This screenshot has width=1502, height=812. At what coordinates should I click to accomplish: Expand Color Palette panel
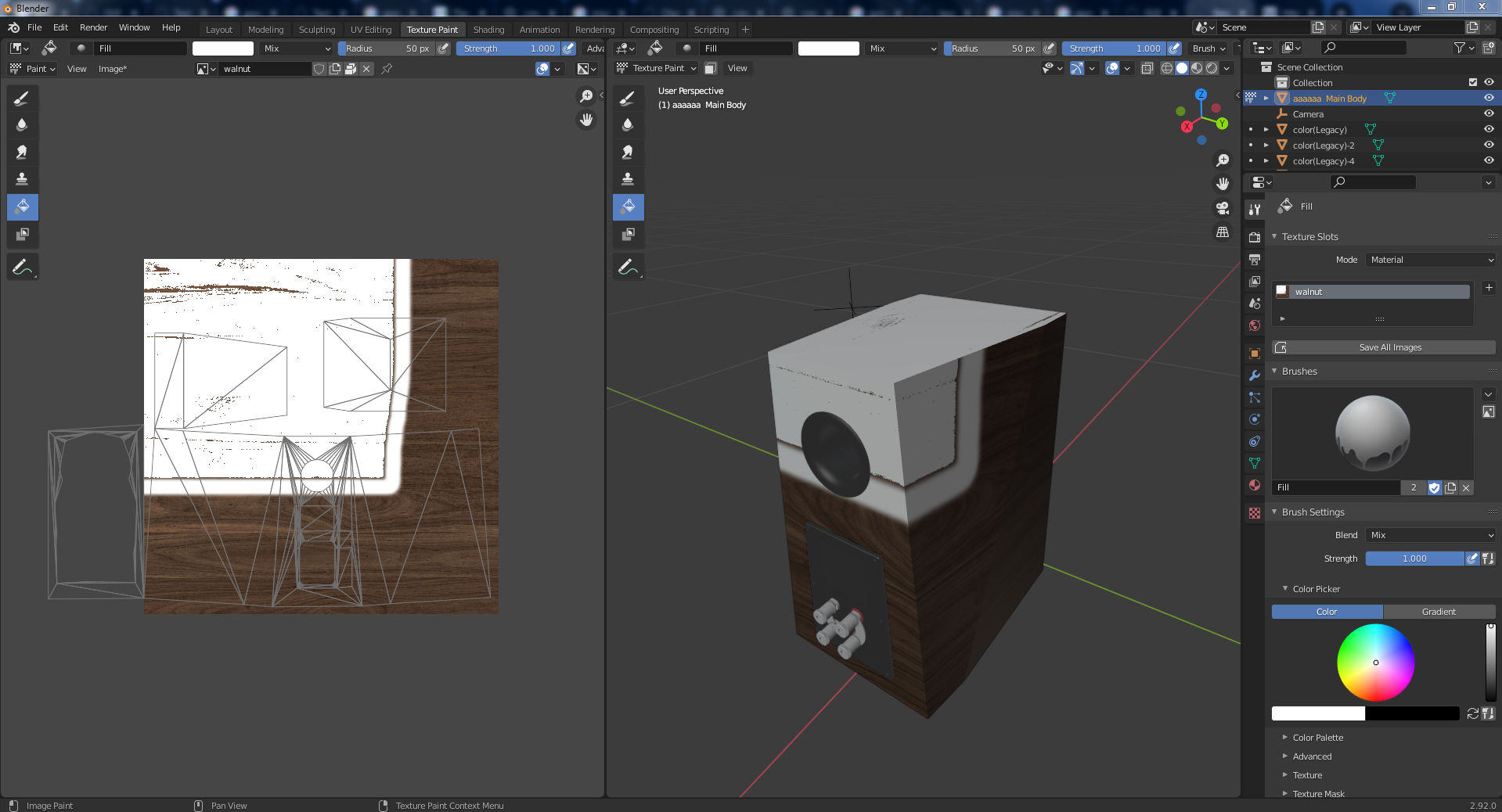1318,738
